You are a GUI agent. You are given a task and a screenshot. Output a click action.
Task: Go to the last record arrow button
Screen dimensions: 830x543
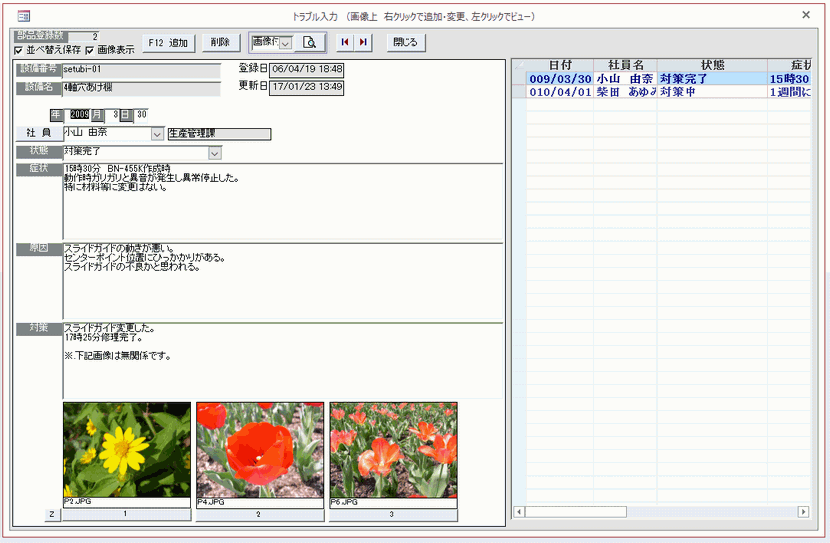(x=363, y=42)
